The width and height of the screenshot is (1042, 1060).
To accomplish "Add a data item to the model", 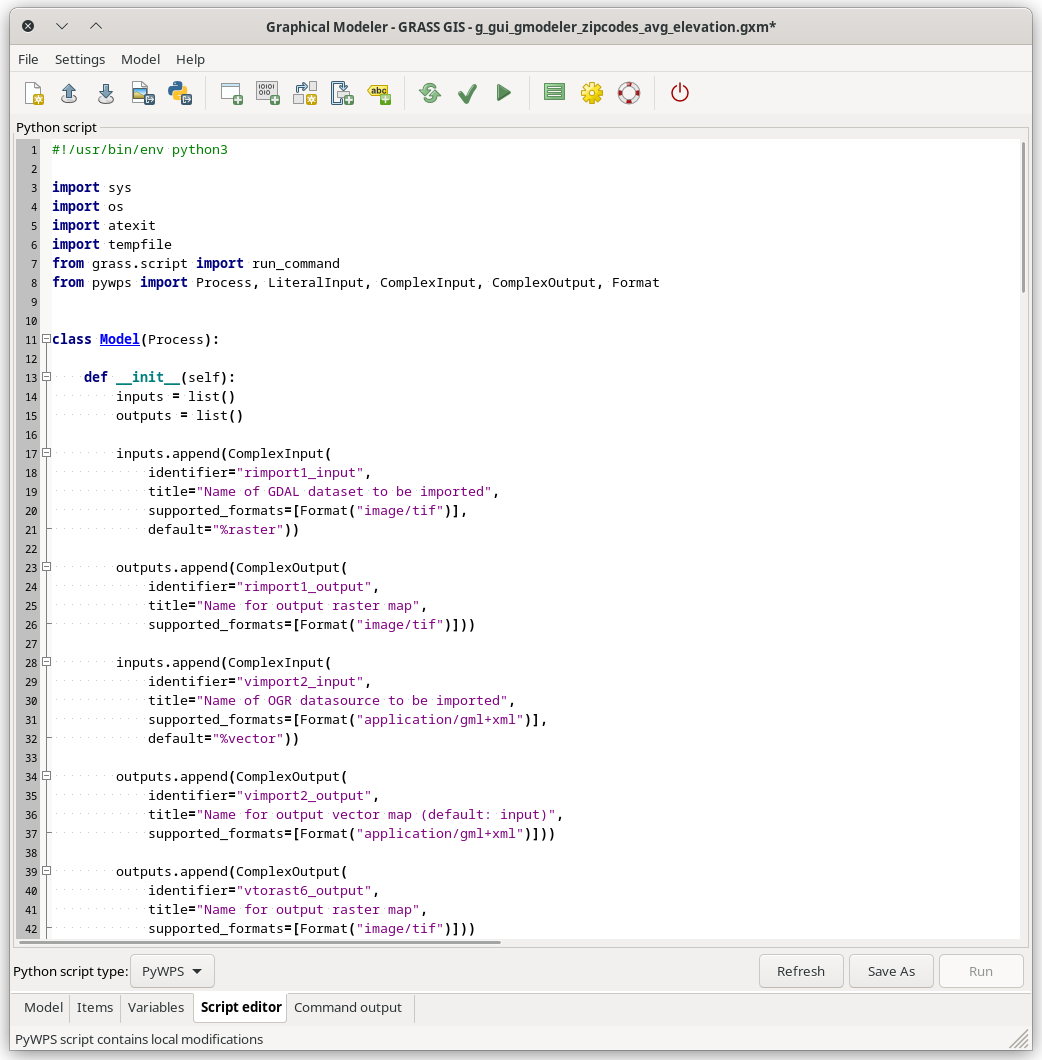I will coord(268,93).
